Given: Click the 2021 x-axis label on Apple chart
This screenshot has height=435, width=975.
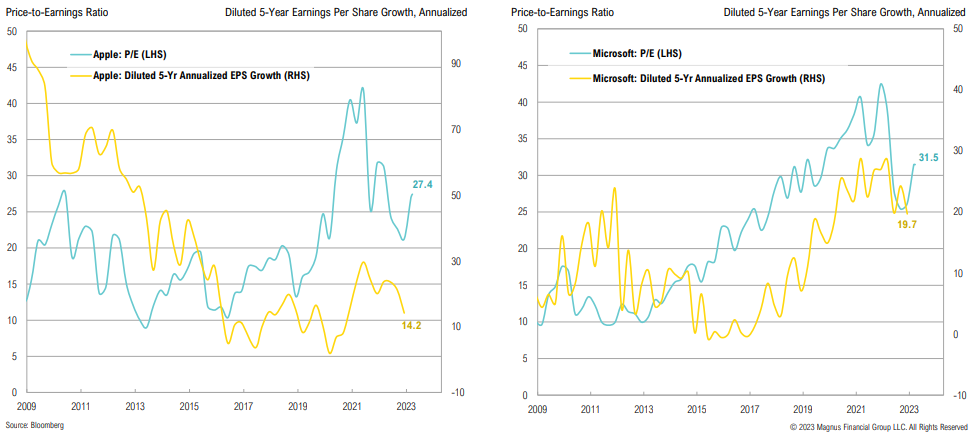Looking at the screenshot, I should click(351, 408).
